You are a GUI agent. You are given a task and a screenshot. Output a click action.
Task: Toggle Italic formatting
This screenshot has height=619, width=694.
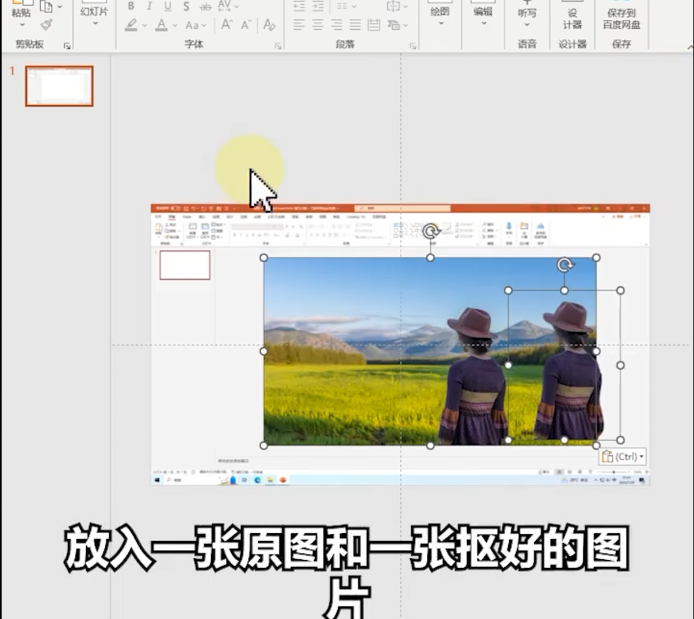pos(149,6)
